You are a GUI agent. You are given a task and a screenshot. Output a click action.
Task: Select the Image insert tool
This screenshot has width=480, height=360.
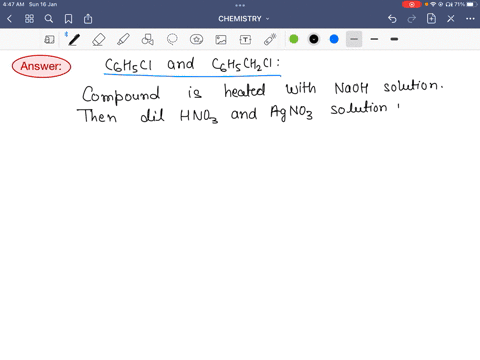(x=221, y=40)
